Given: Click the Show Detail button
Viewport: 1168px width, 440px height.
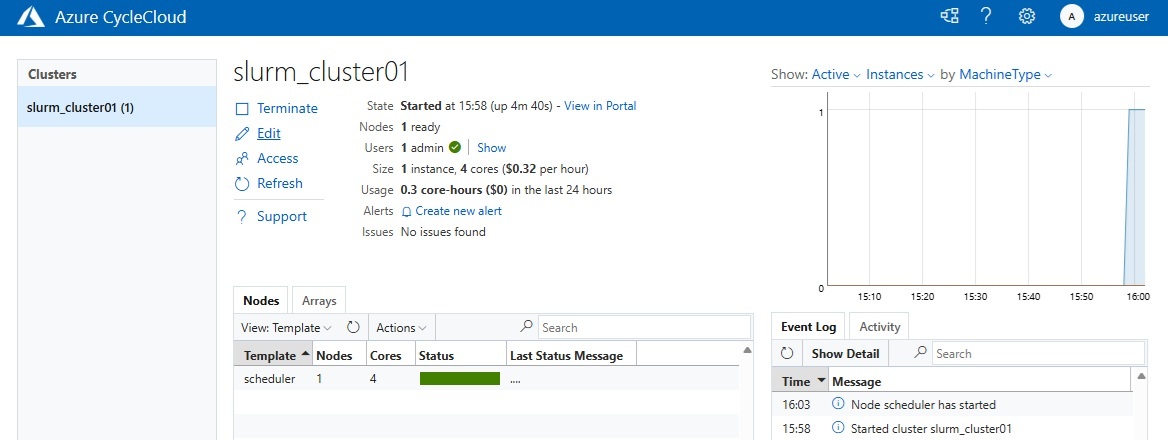Looking at the screenshot, I should 845,354.
